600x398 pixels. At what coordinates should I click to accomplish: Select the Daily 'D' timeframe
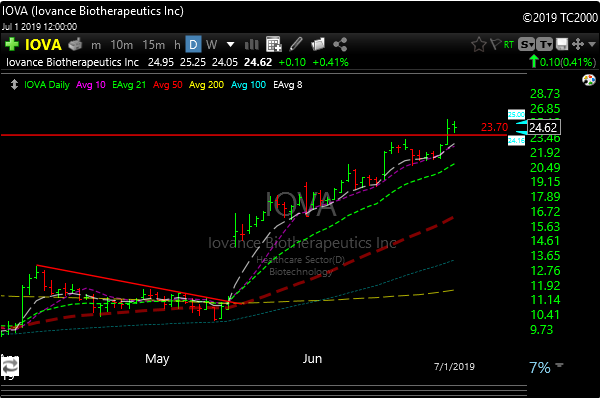193,44
